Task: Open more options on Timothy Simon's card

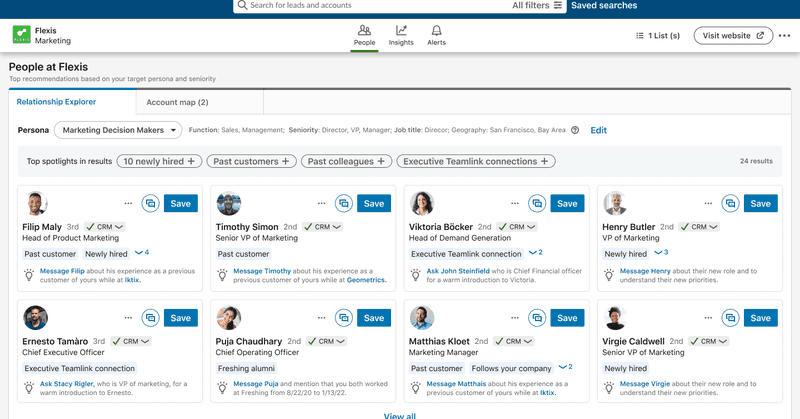Action: (x=321, y=204)
